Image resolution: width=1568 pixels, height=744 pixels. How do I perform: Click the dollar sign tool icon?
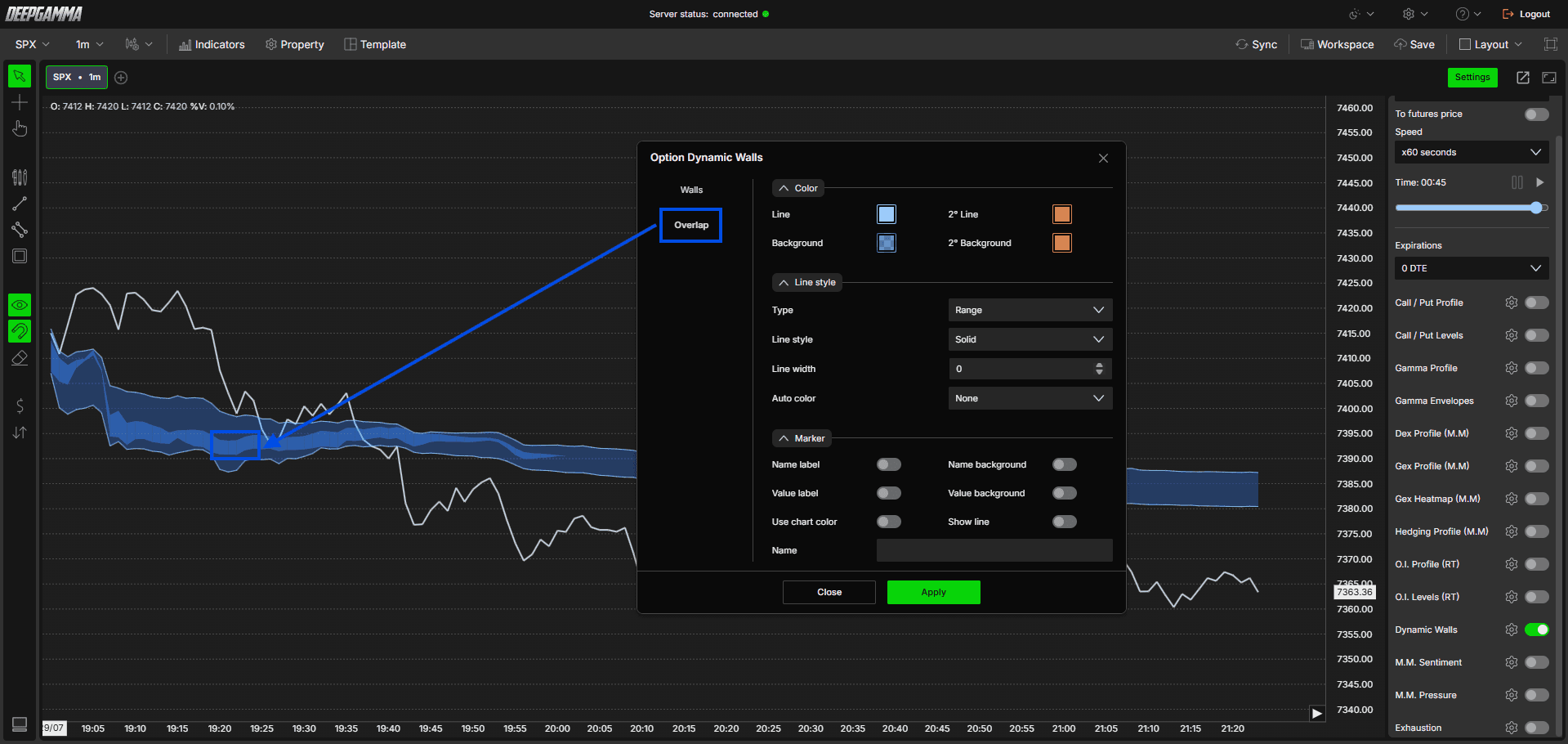pyautogui.click(x=20, y=406)
